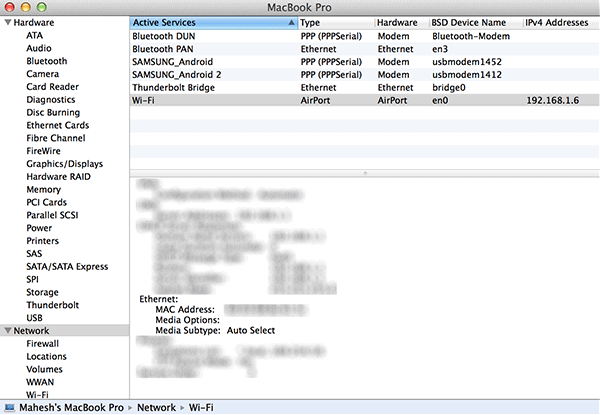600x415 pixels.
Task: Collapse the Network section triangle
Action: [x=7, y=330]
